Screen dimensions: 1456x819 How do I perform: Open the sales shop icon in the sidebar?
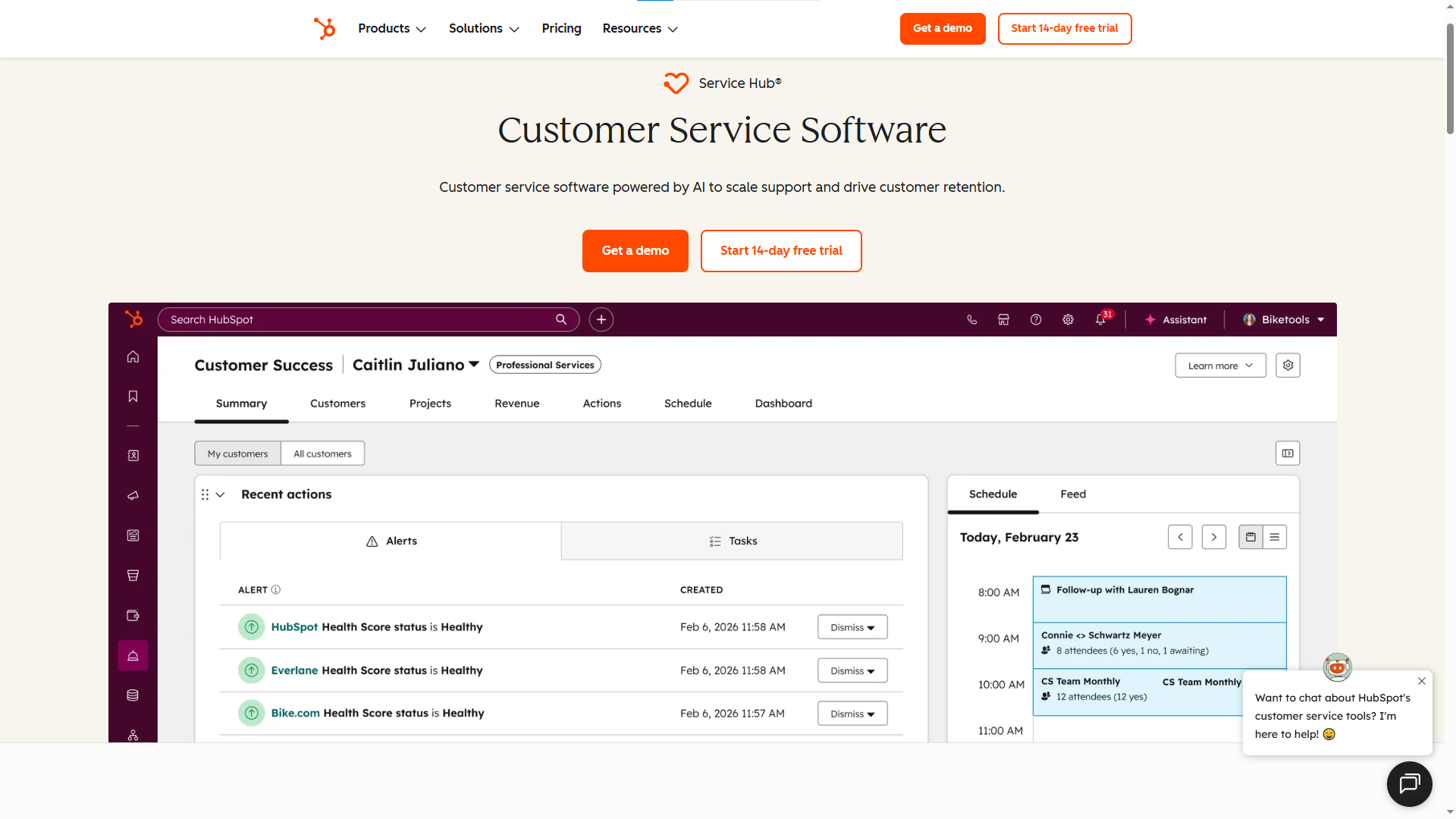click(133, 576)
